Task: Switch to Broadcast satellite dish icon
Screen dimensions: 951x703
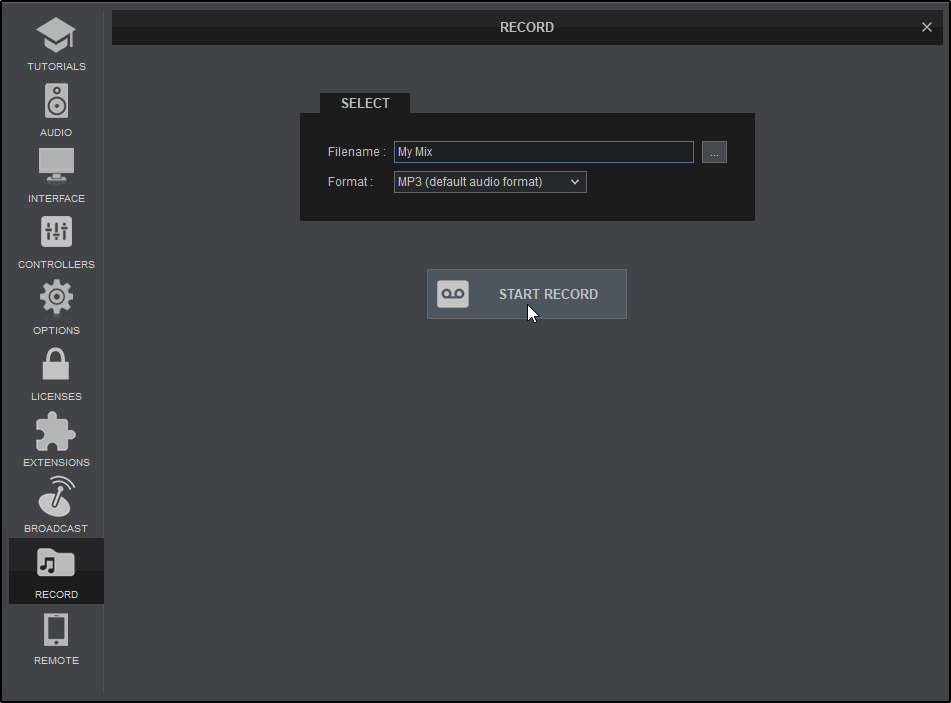Action: [x=56, y=496]
